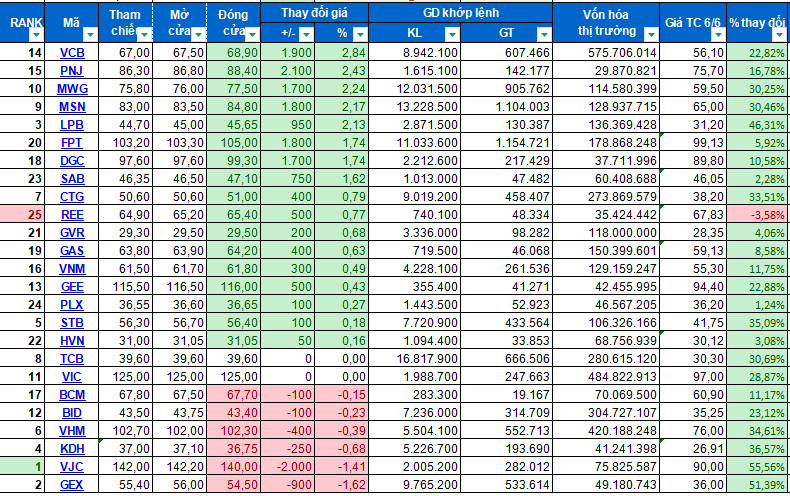Screen dimensions: 790x496
Task: Select the BCM ticker link
Action: pos(72,395)
